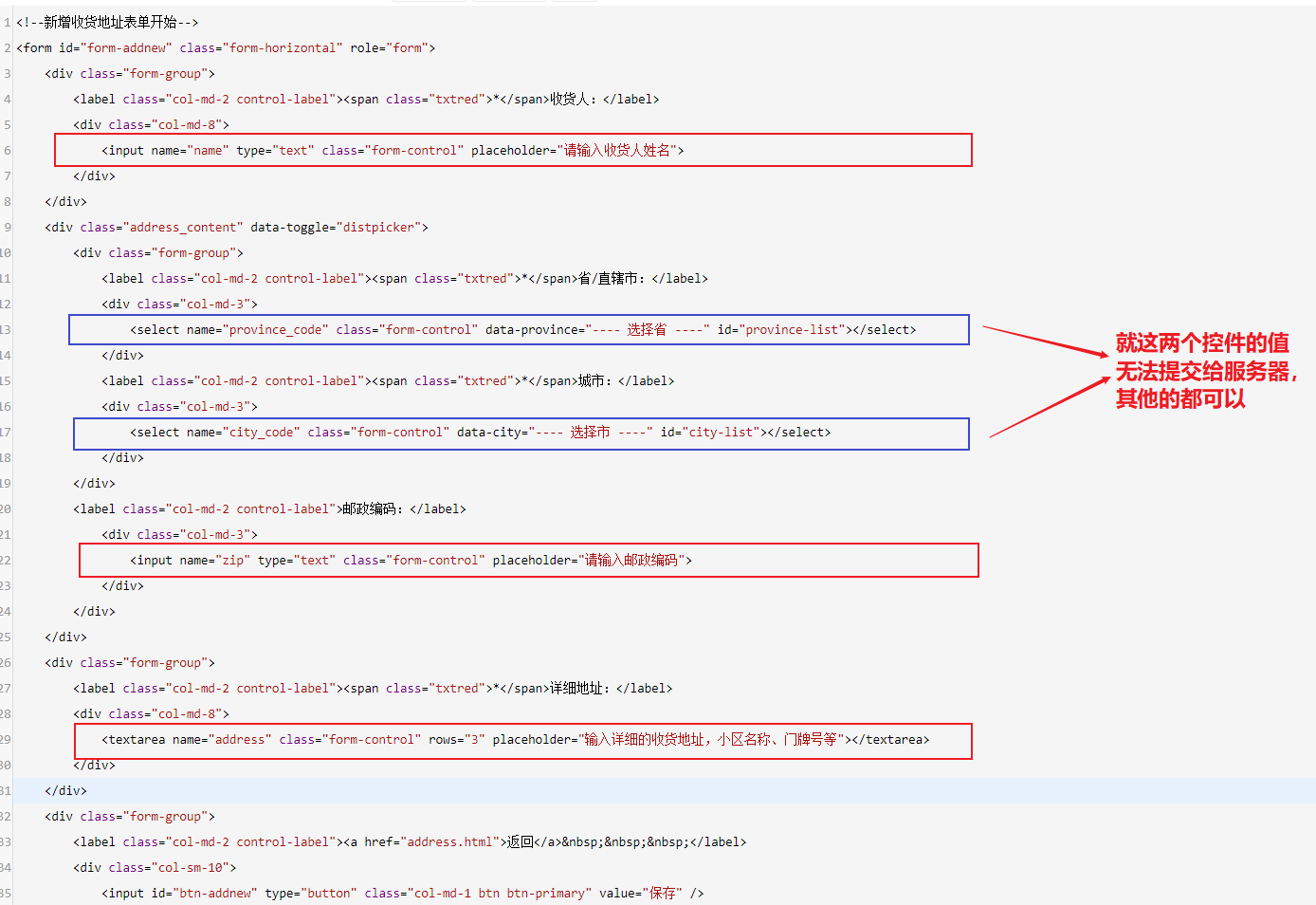This screenshot has width=1316, height=905.
Task: Select the label line containing 收货人
Action: (366, 99)
